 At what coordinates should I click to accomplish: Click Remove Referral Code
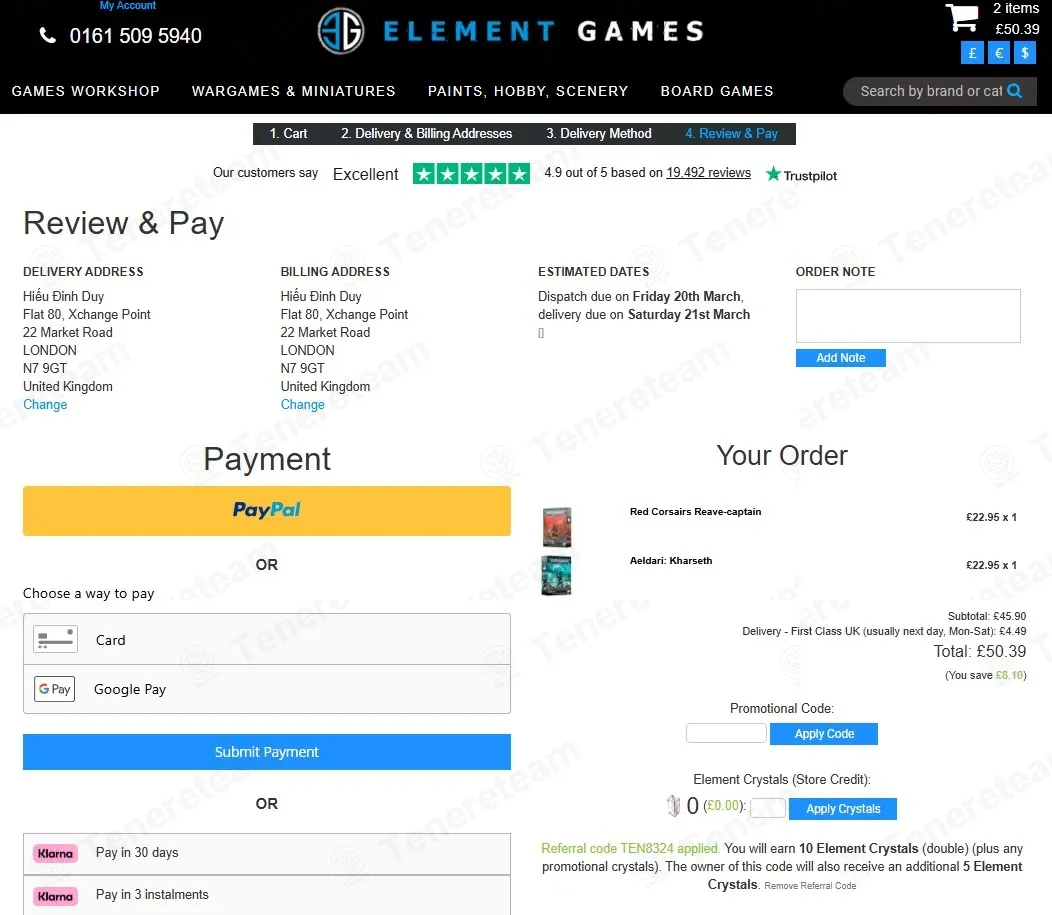coord(810,885)
